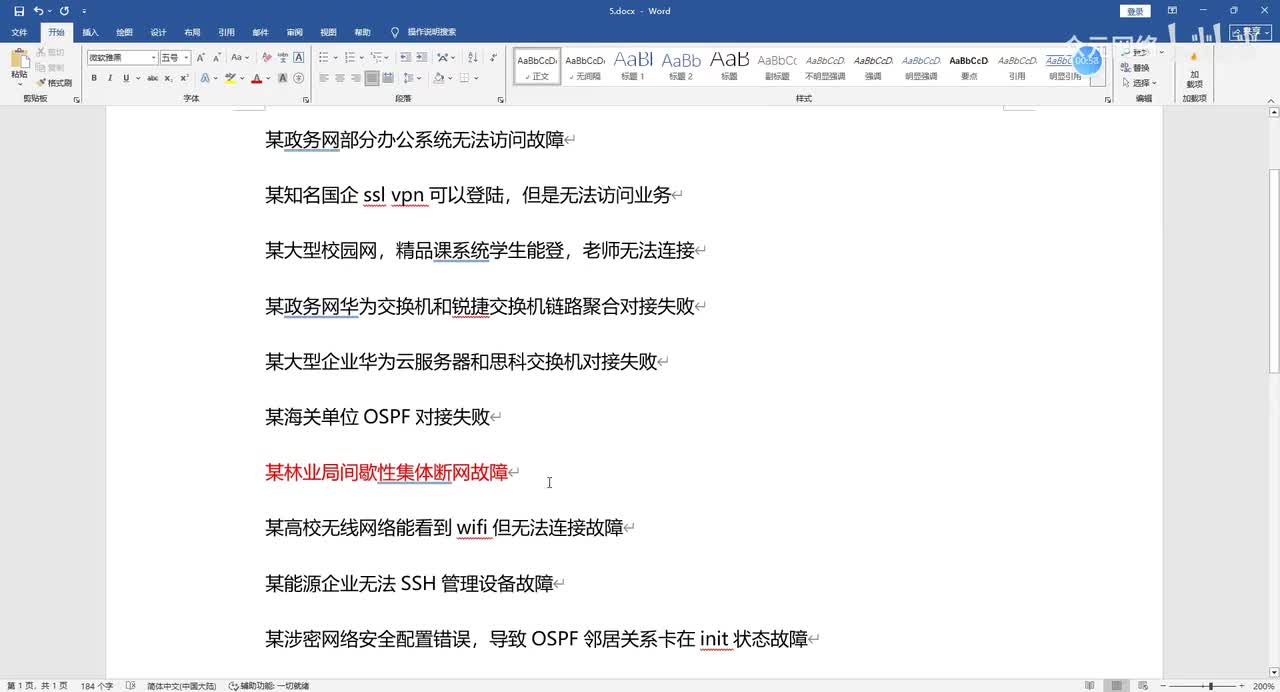Open the highlight color dropdown arrow
1280x692 pixels.
242,78
